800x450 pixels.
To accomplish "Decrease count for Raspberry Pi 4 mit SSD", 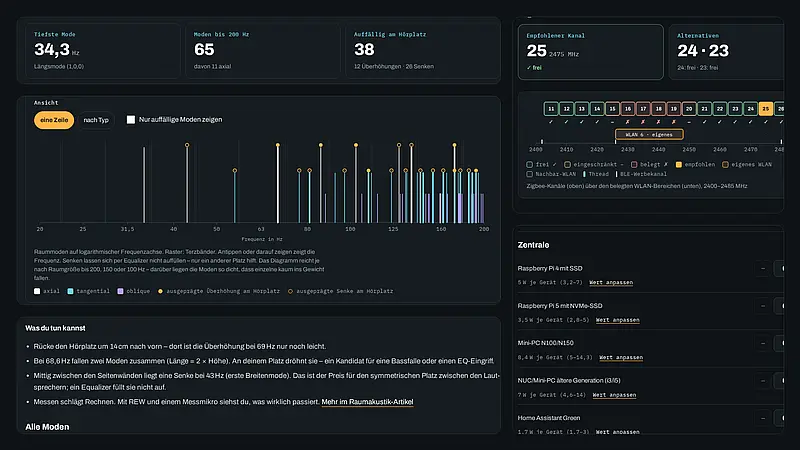I will coord(763,268).
